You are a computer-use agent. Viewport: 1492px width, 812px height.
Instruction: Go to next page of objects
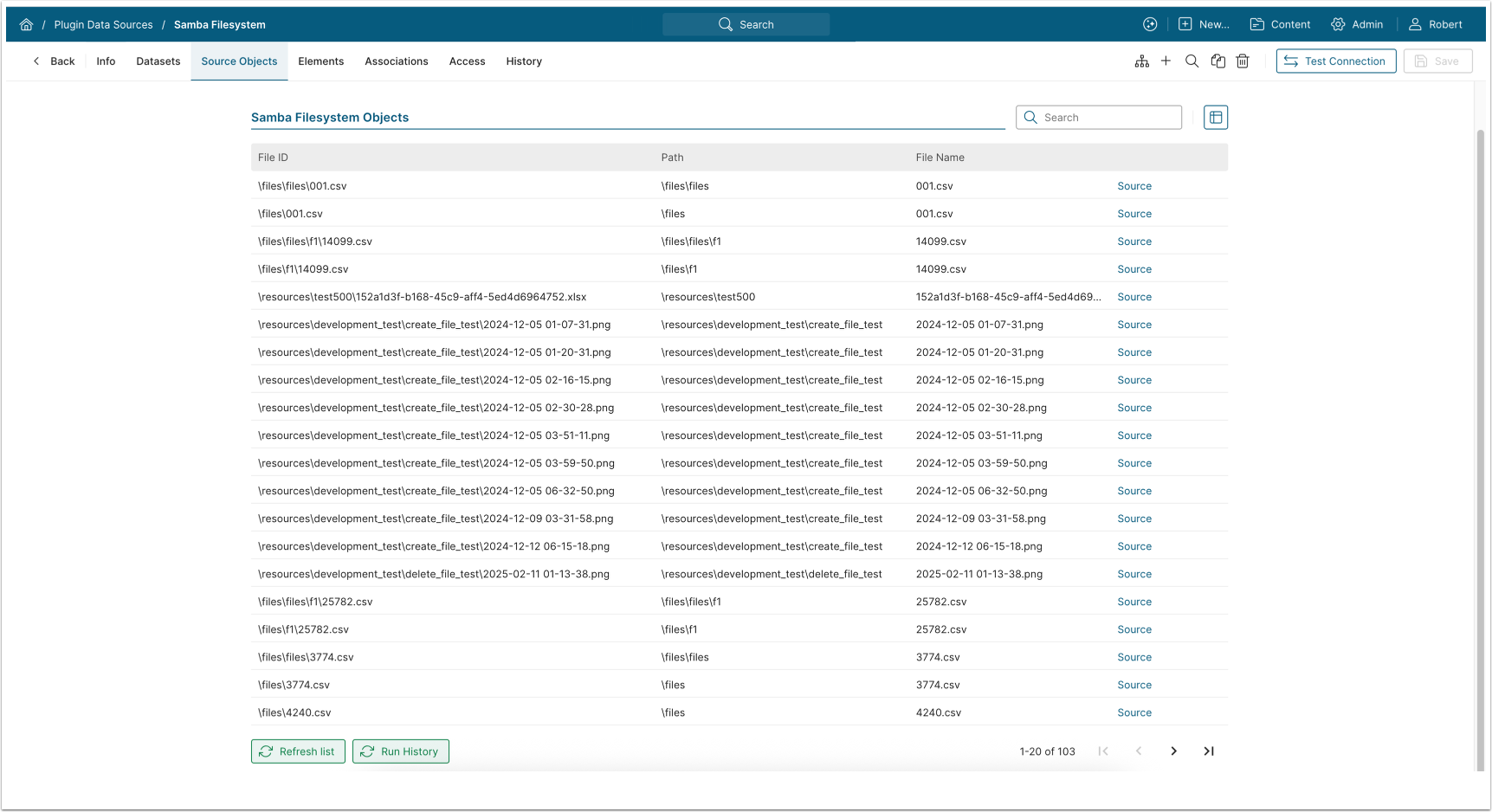pyautogui.click(x=1173, y=751)
